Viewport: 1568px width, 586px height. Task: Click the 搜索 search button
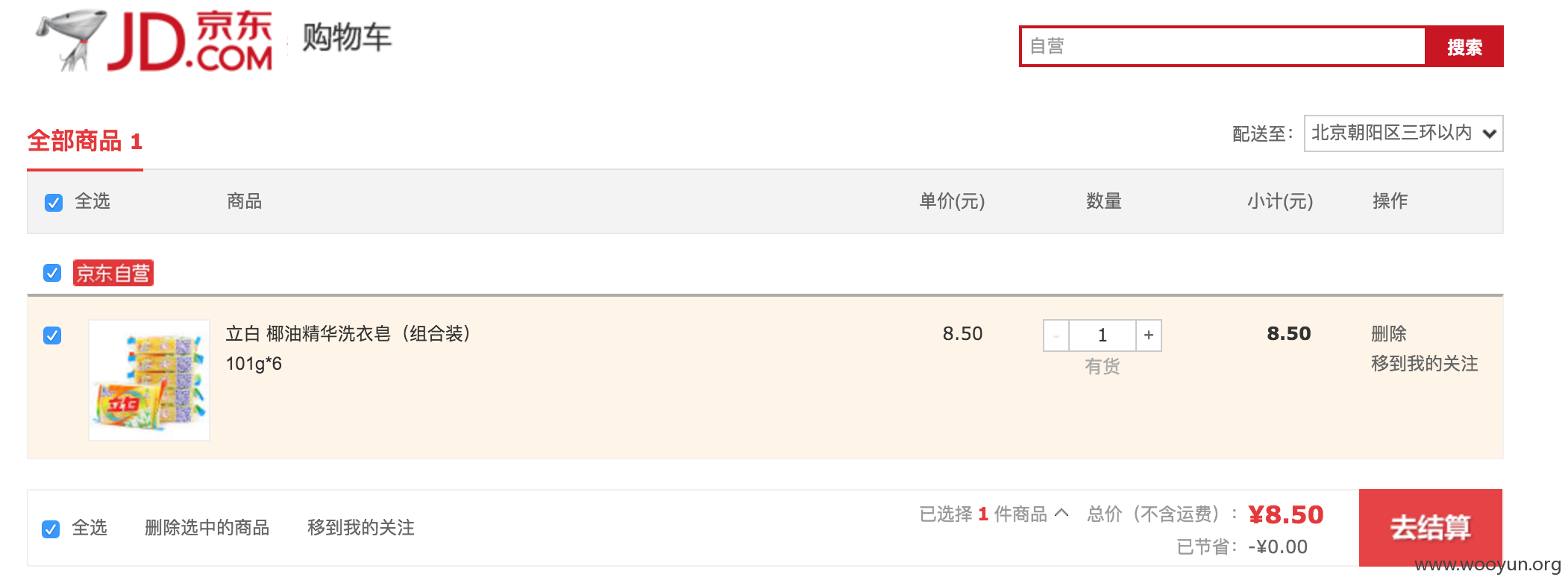pyautogui.click(x=1464, y=47)
